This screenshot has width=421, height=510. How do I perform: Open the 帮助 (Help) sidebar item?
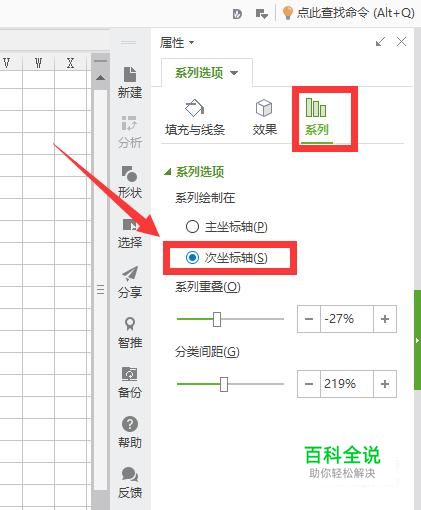[130, 432]
